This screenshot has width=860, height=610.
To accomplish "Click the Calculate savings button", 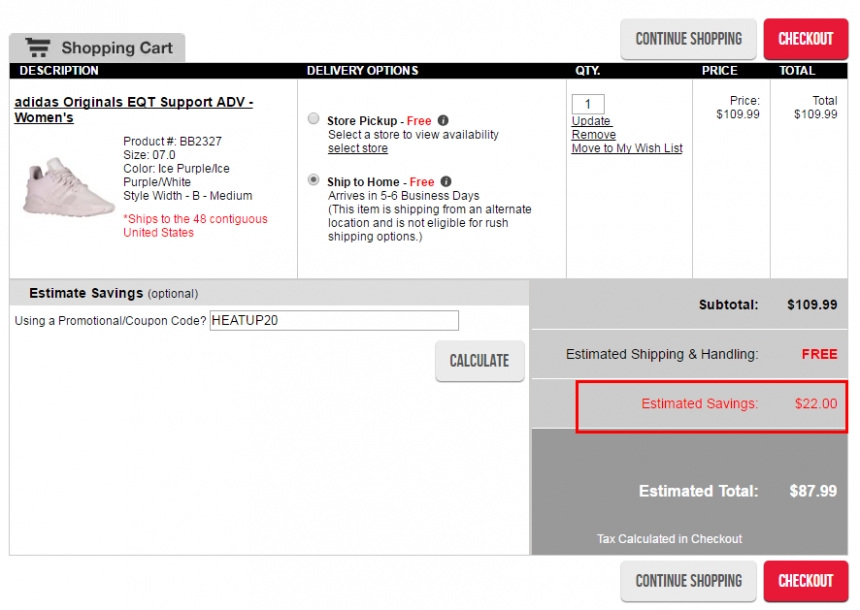I will point(479,361).
